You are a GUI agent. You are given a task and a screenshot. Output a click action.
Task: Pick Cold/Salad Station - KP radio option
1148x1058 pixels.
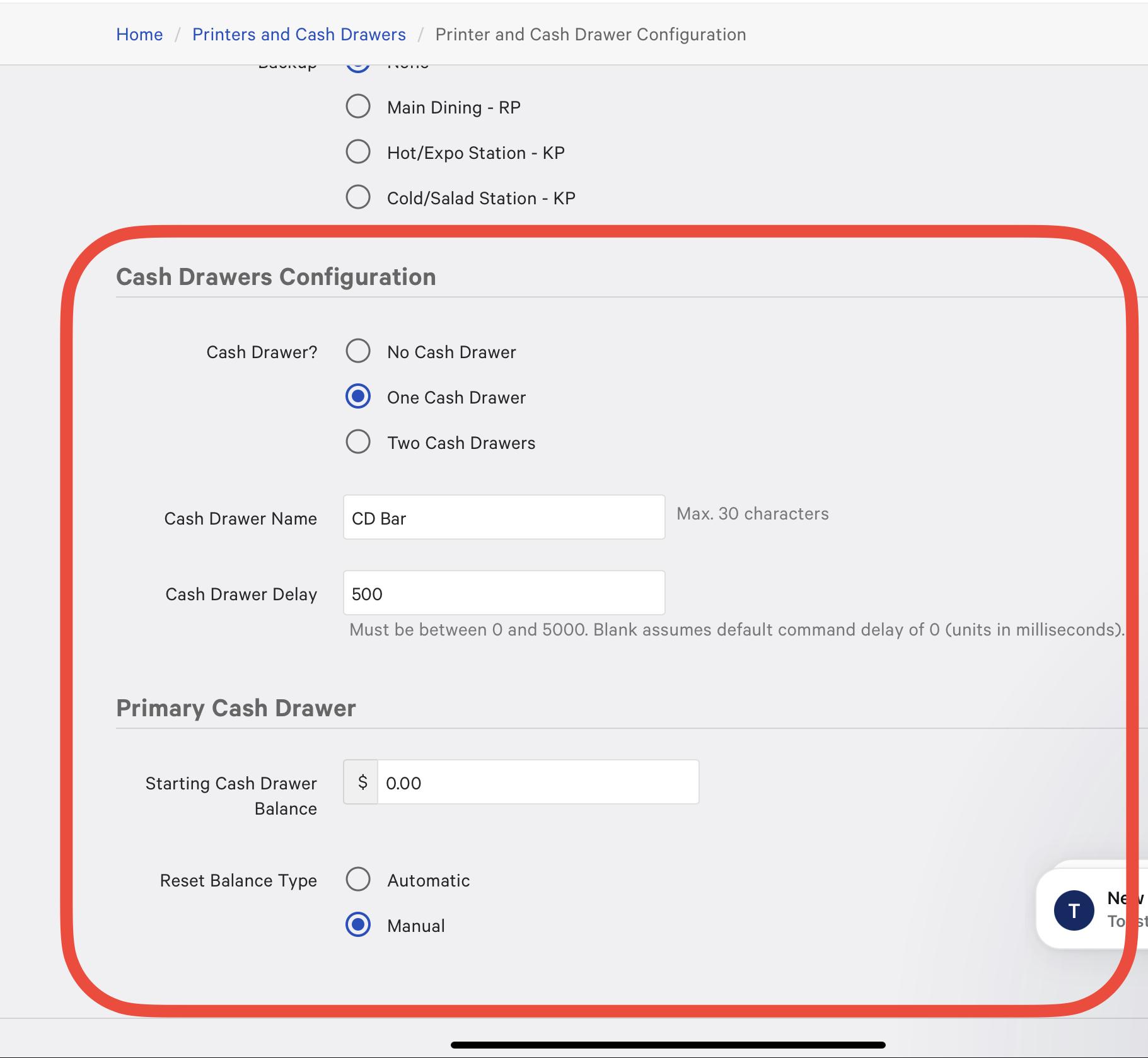358,197
